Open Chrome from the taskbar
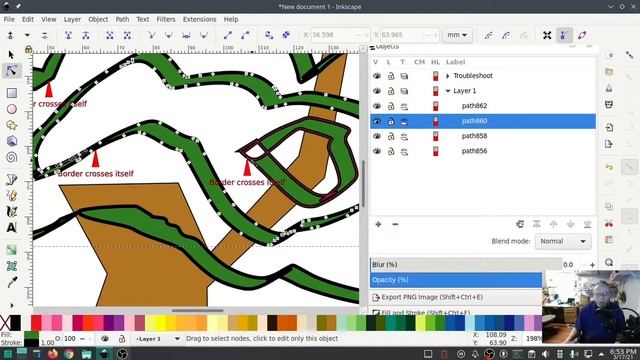 tap(69, 353)
